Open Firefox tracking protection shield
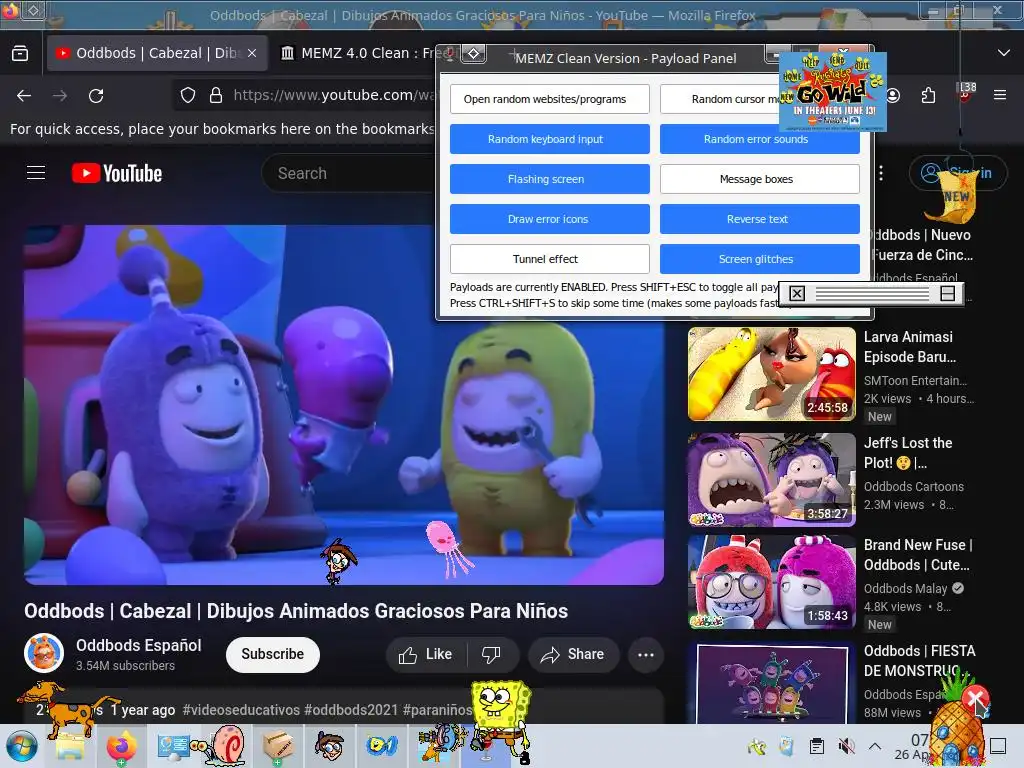Screen dimensions: 1024x768 click(188, 95)
